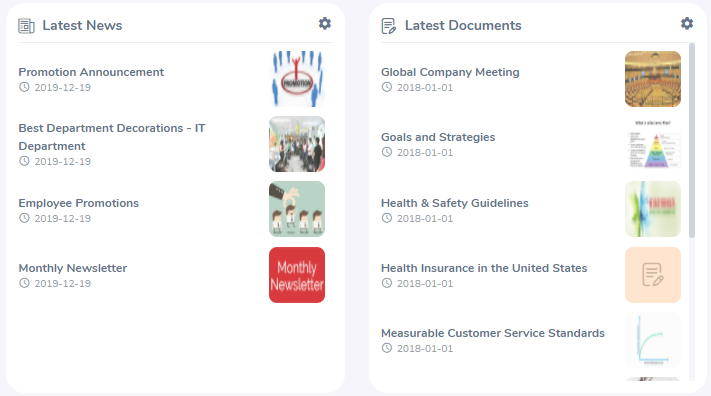Open the Latest News settings gear
The height and width of the screenshot is (396, 711).
[x=325, y=24]
